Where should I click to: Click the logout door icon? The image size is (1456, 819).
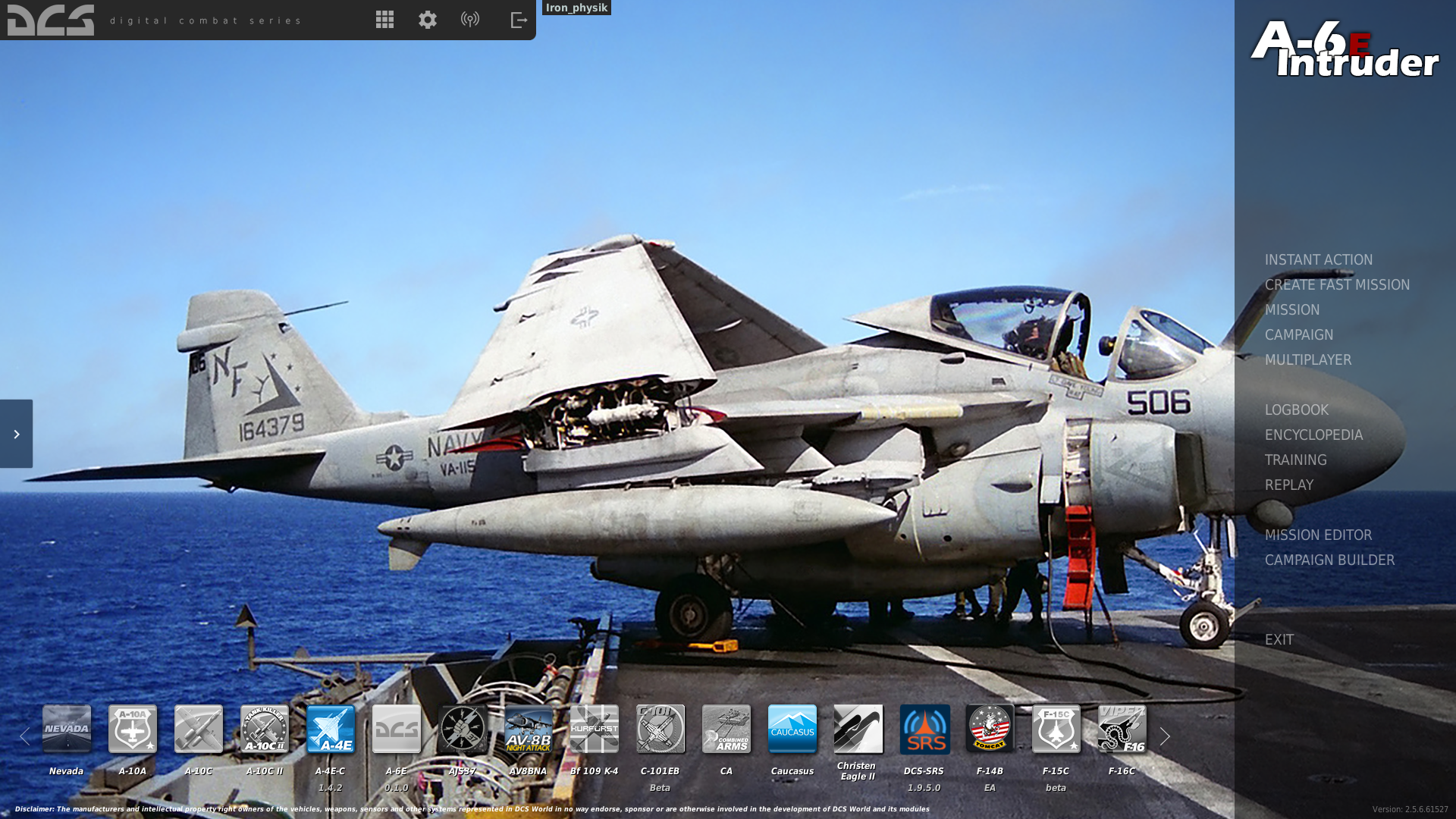tap(519, 20)
